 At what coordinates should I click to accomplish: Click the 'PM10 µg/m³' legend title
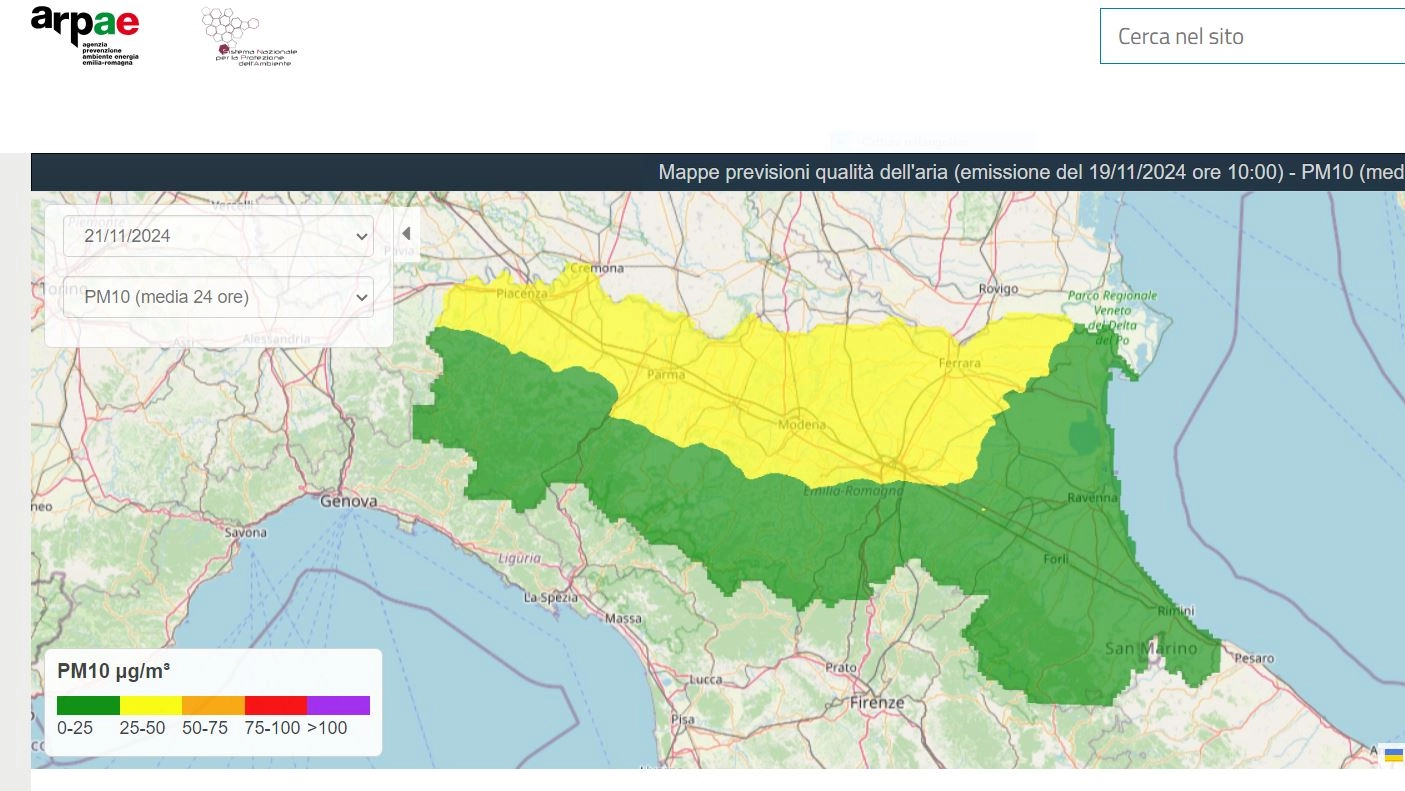coord(113,670)
